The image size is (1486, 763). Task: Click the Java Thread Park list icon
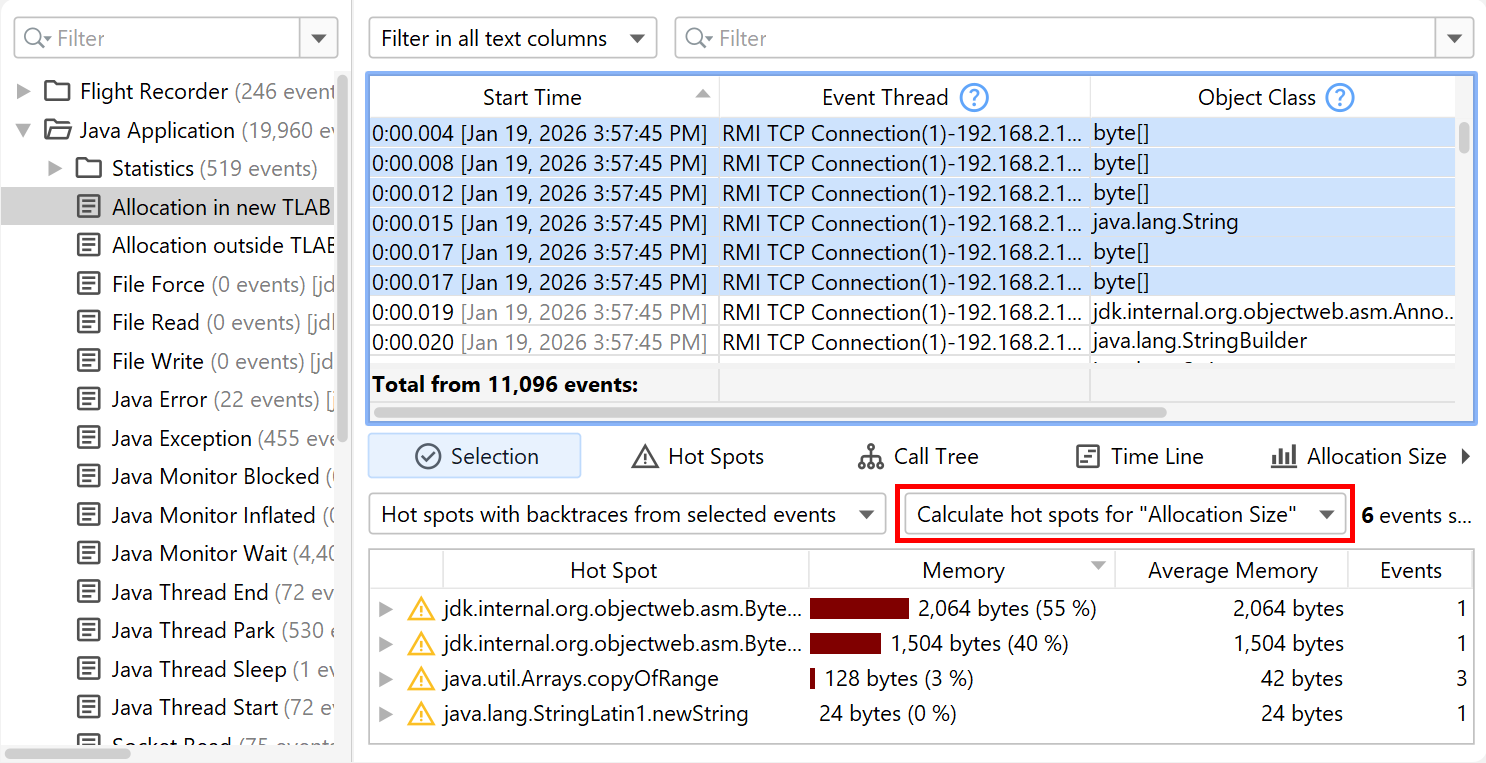tap(90, 631)
